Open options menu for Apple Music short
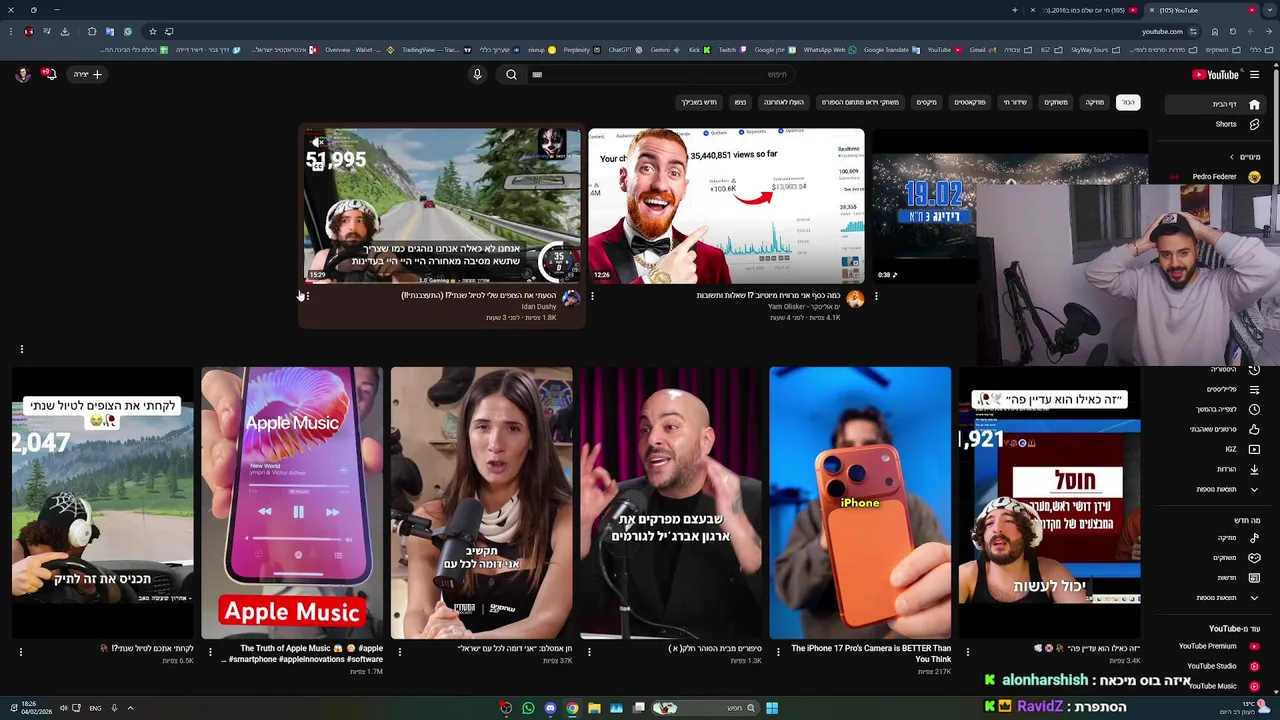 [x=210, y=652]
